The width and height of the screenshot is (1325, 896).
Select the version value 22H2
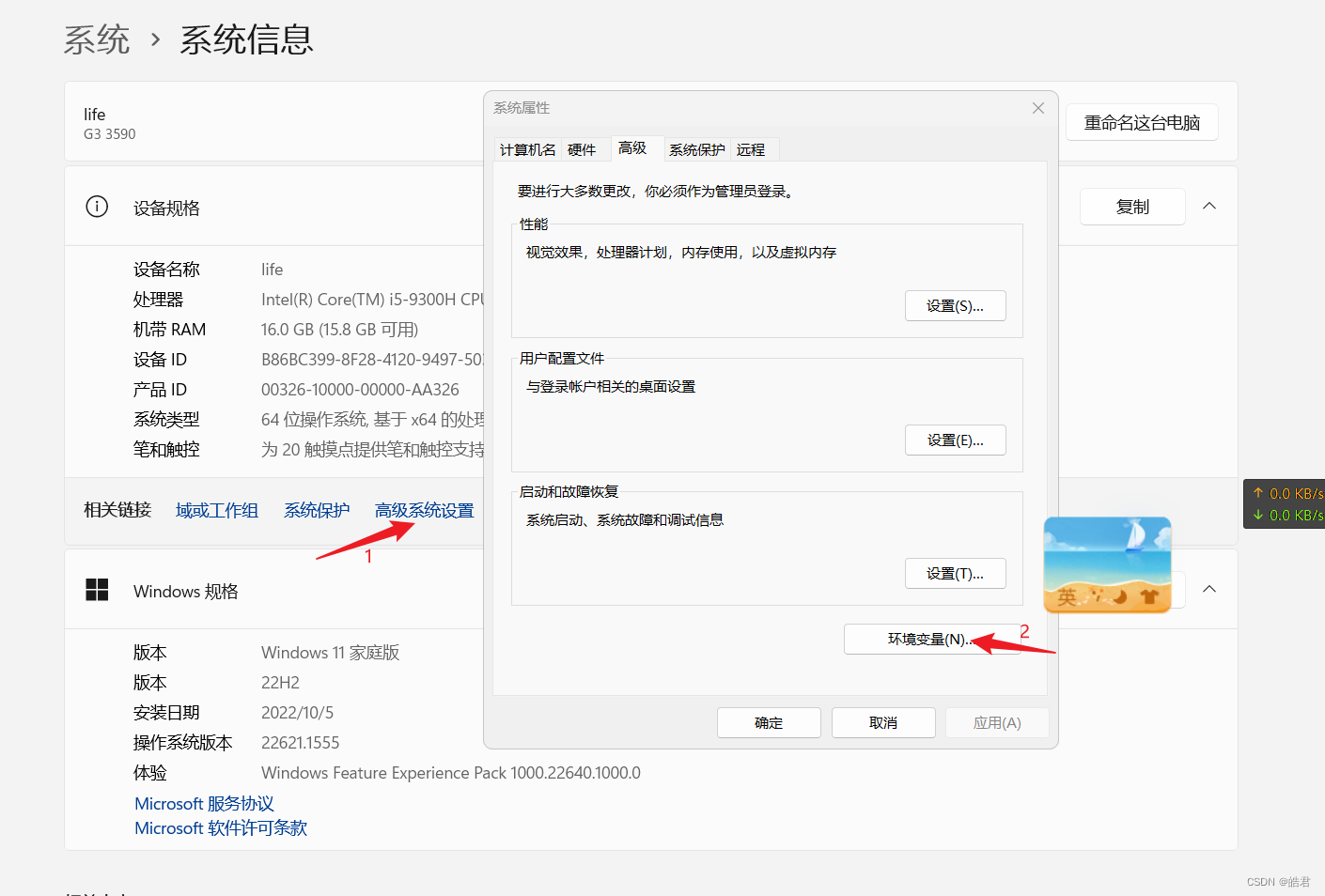280,683
